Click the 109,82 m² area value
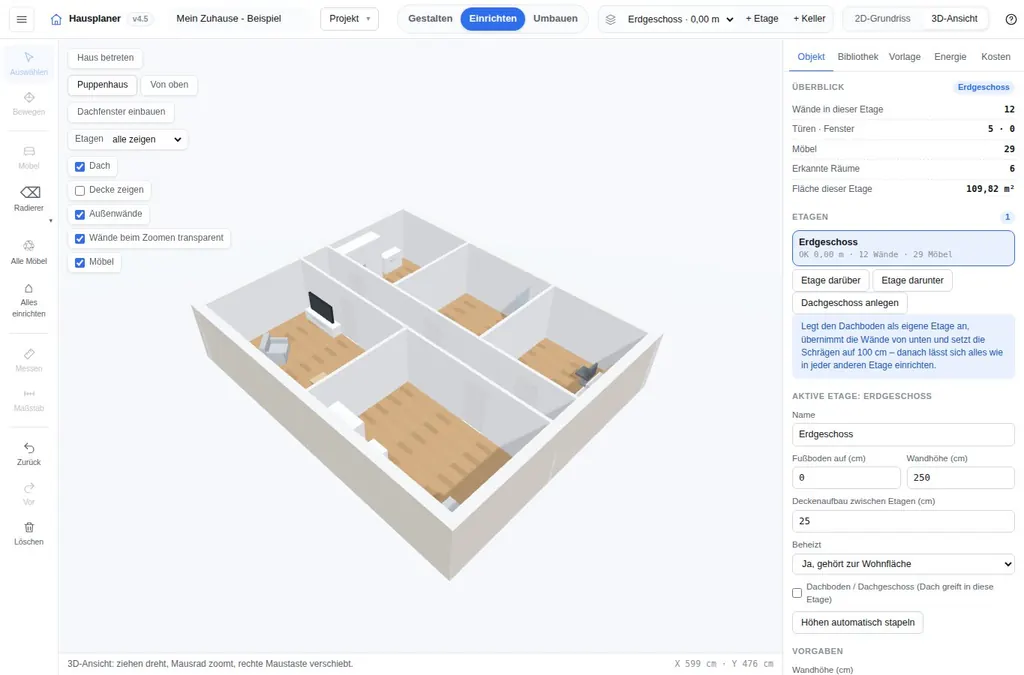Viewport: 1024px width, 675px height. [990, 189]
